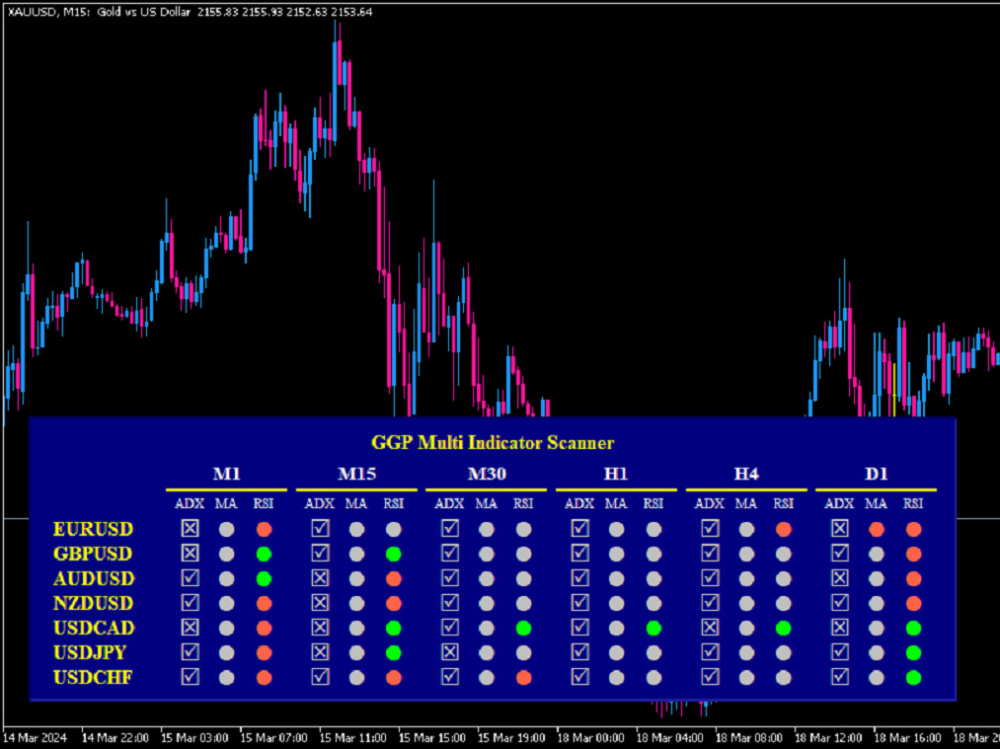The height and width of the screenshot is (749, 1000).
Task: Click USDCHF RSI dot under M15
Action: click(x=393, y=678)
